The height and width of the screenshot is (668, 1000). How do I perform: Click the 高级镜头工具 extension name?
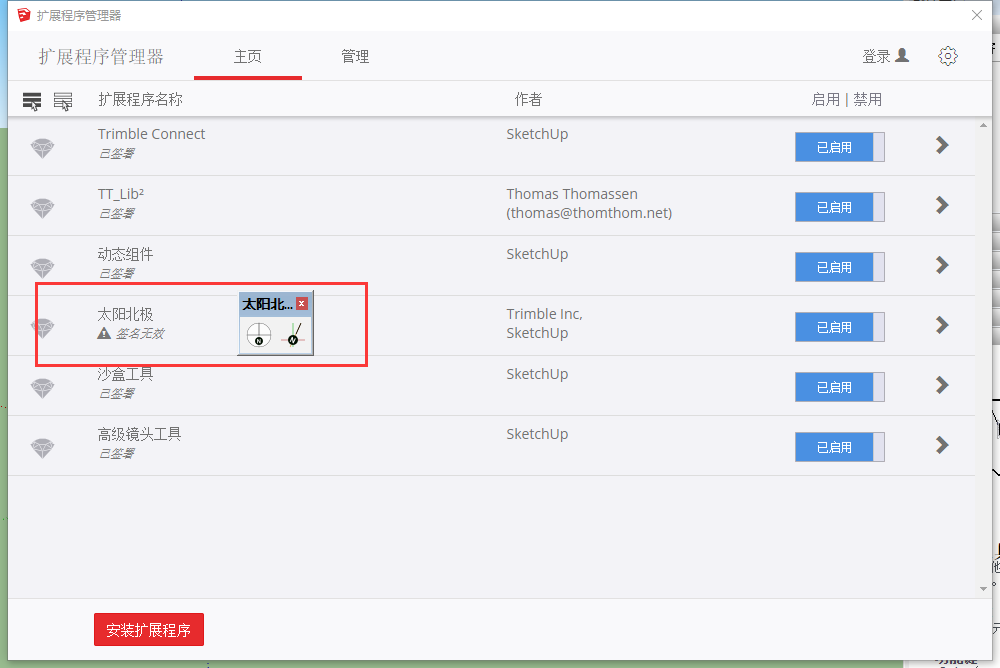(x=139, y=434)
